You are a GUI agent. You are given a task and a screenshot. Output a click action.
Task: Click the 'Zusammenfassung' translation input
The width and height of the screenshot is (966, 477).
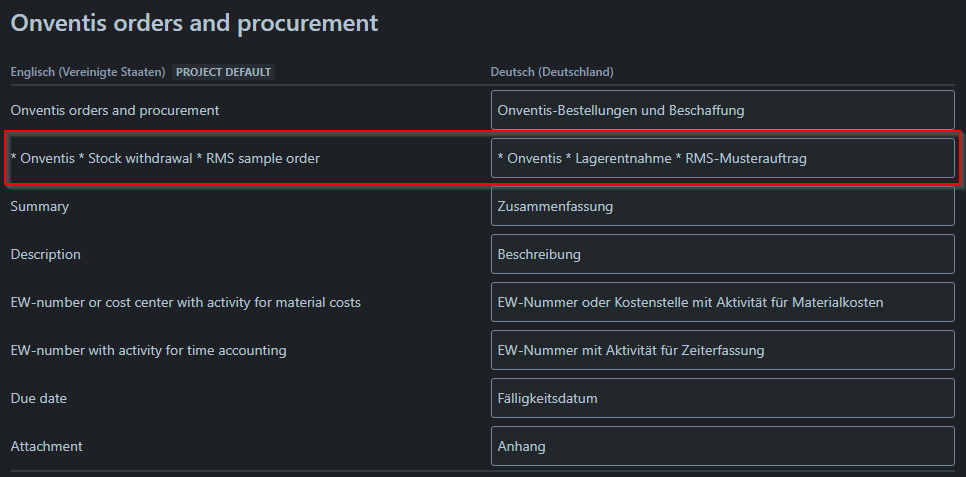pos(722,206)
